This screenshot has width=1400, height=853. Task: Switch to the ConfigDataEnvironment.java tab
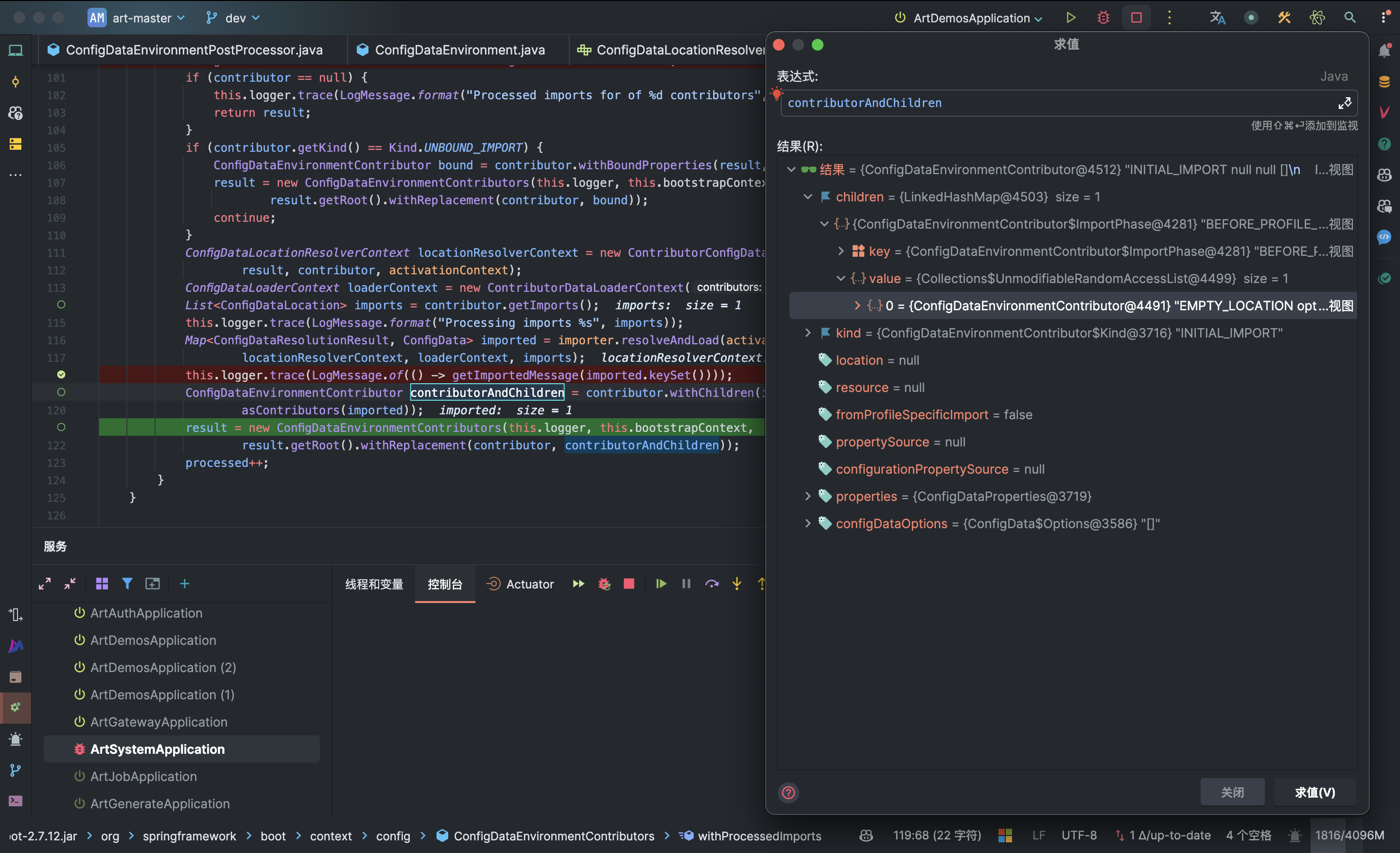[459, 50]
